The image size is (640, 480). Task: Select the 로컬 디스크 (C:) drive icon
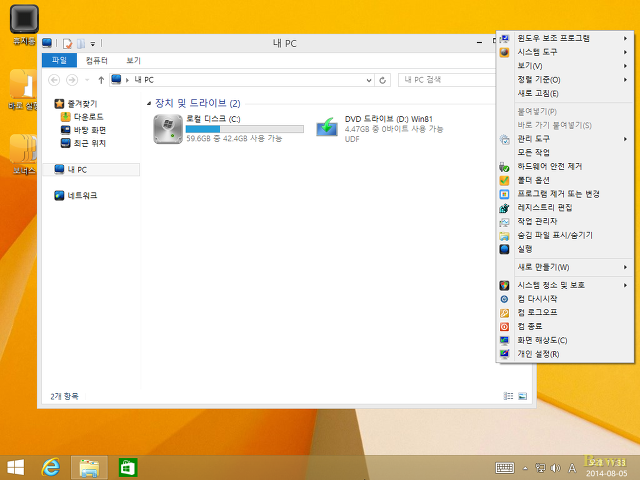[168, 129]
